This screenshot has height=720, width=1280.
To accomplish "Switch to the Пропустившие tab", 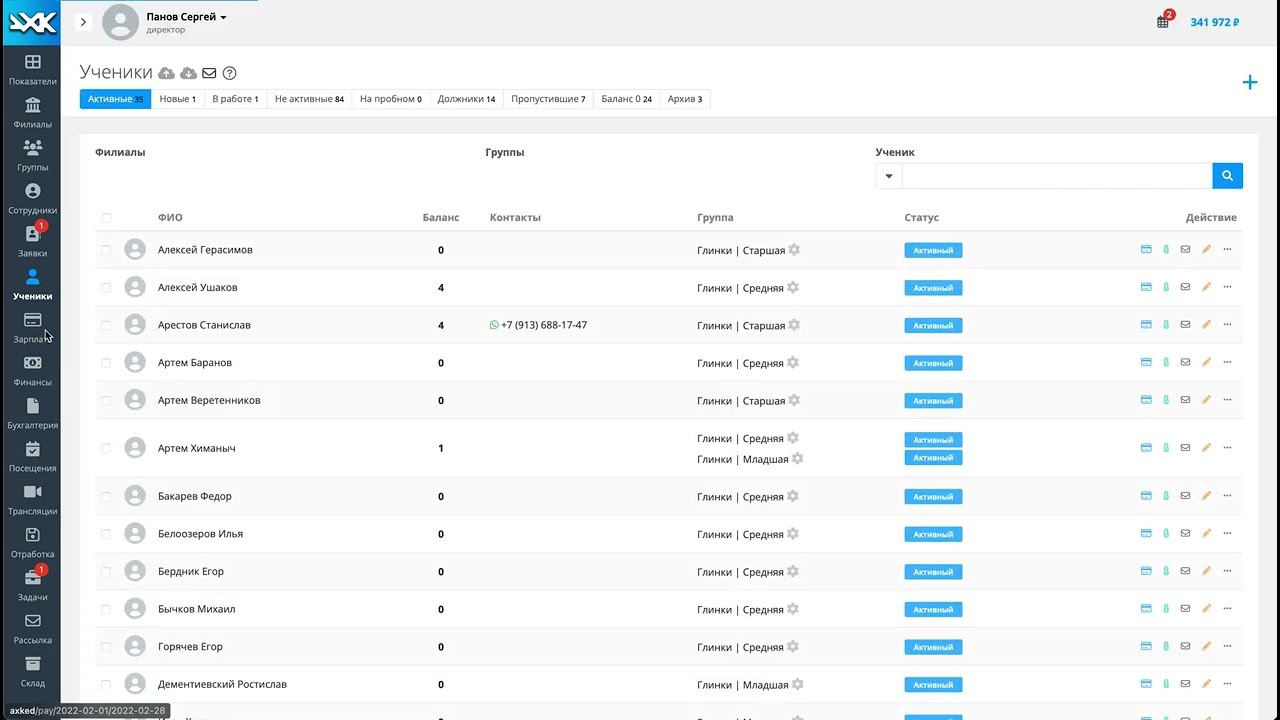I will point(548,99).
